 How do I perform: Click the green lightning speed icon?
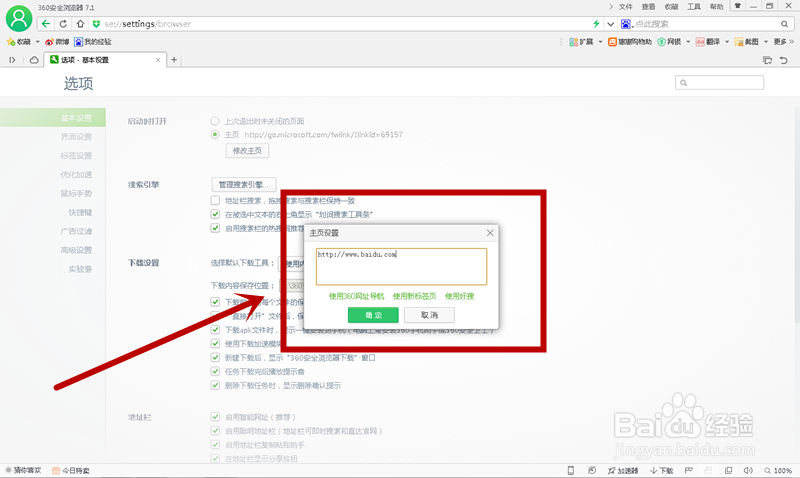click(596, 23)
